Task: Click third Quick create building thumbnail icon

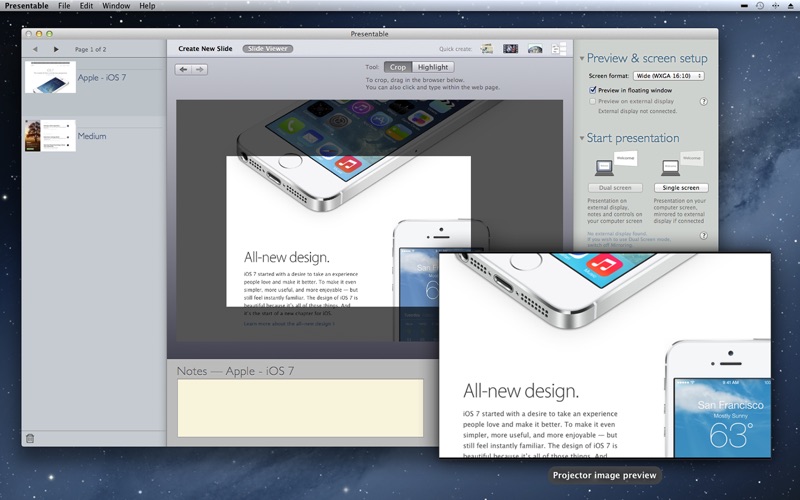Action: coord(535,48)
